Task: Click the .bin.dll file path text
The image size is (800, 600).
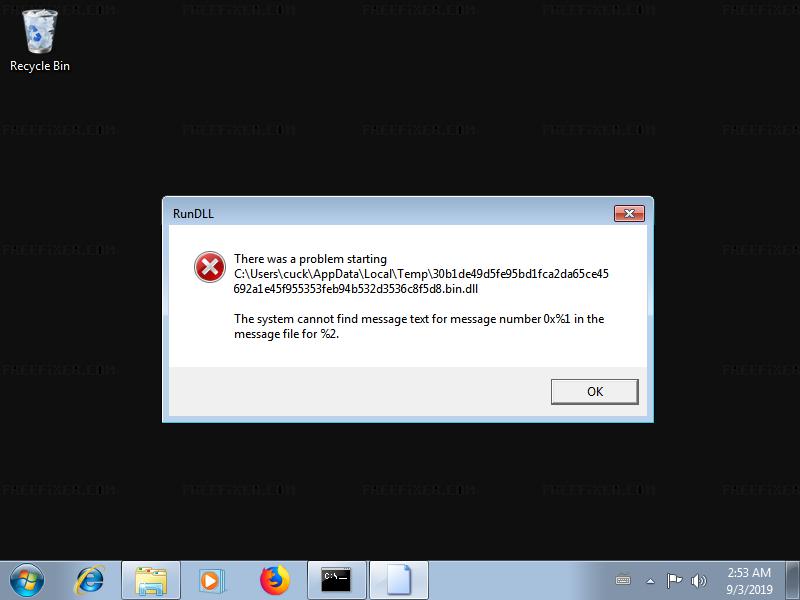Action: point(421,281)
